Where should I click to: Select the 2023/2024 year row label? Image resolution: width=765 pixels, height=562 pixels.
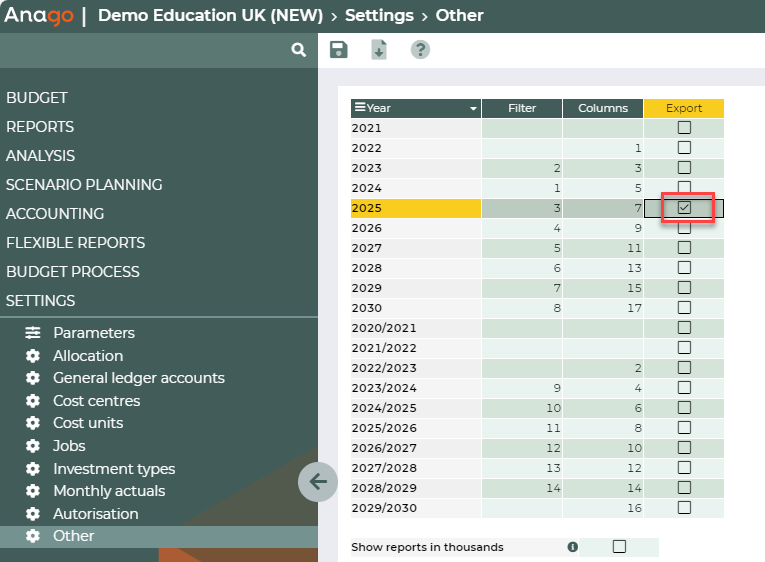click(416, 388)
